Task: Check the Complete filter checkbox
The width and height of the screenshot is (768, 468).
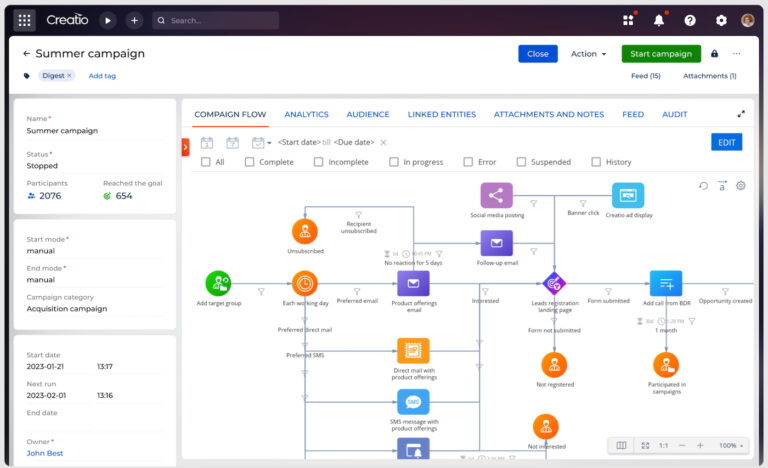Action: pyautogui.click(x=249, y=162)
